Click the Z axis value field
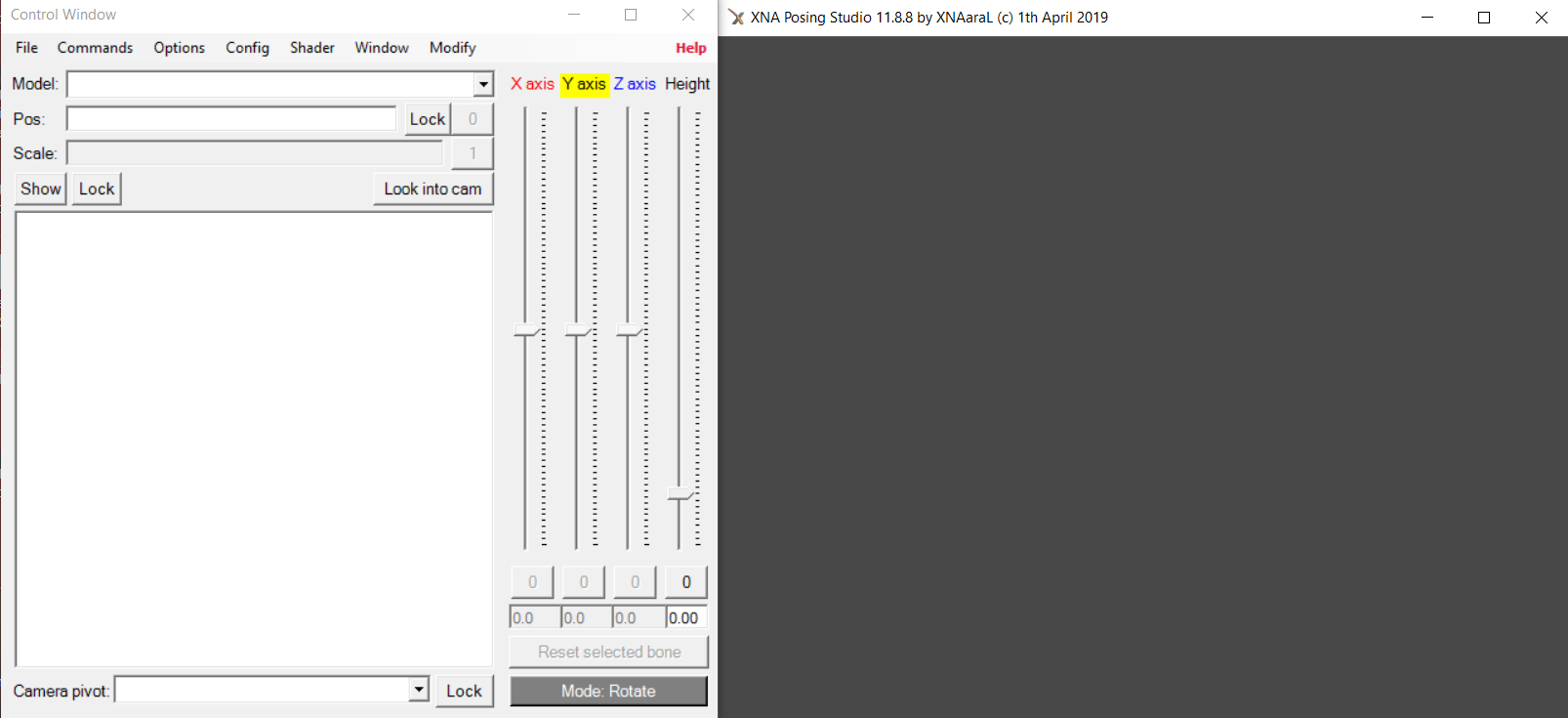Viewport: 1568px width, 718px height. click(x=638, y=617)
